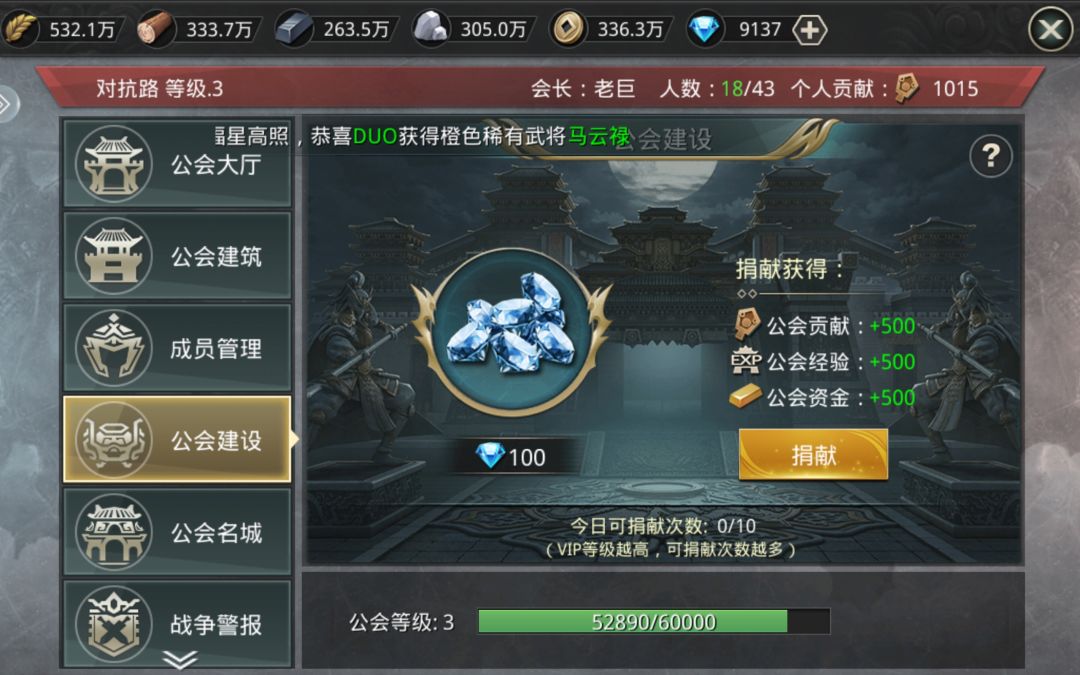This screenshot has width=1080, height=675.
Task: Open the 公会名城 section
Action: coord(177,532)
